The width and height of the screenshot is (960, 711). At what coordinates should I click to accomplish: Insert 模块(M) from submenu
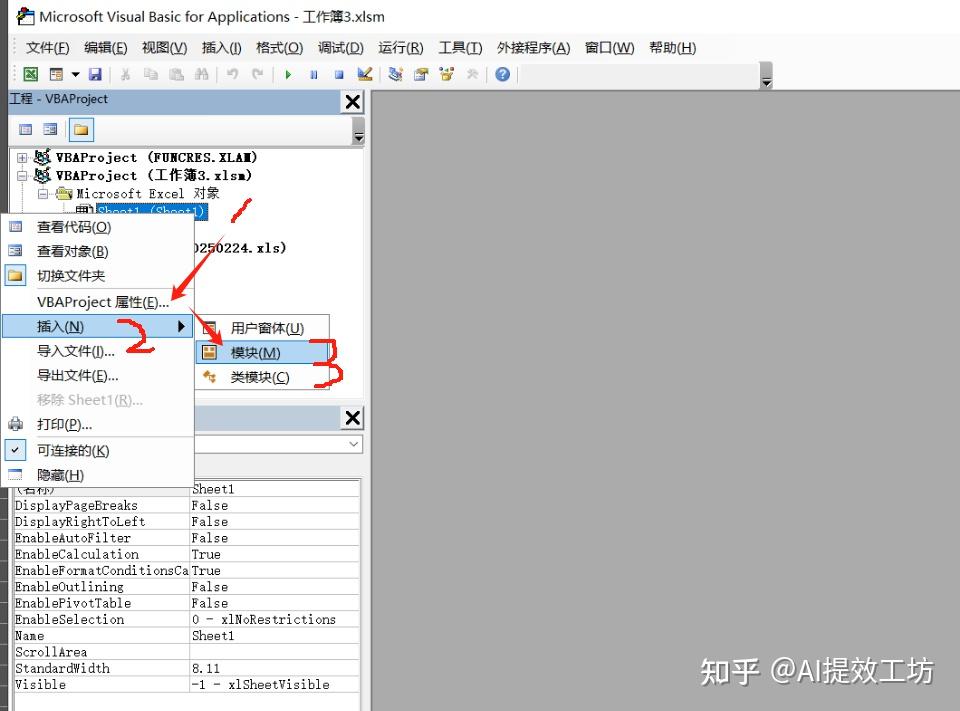pos(263,353)
